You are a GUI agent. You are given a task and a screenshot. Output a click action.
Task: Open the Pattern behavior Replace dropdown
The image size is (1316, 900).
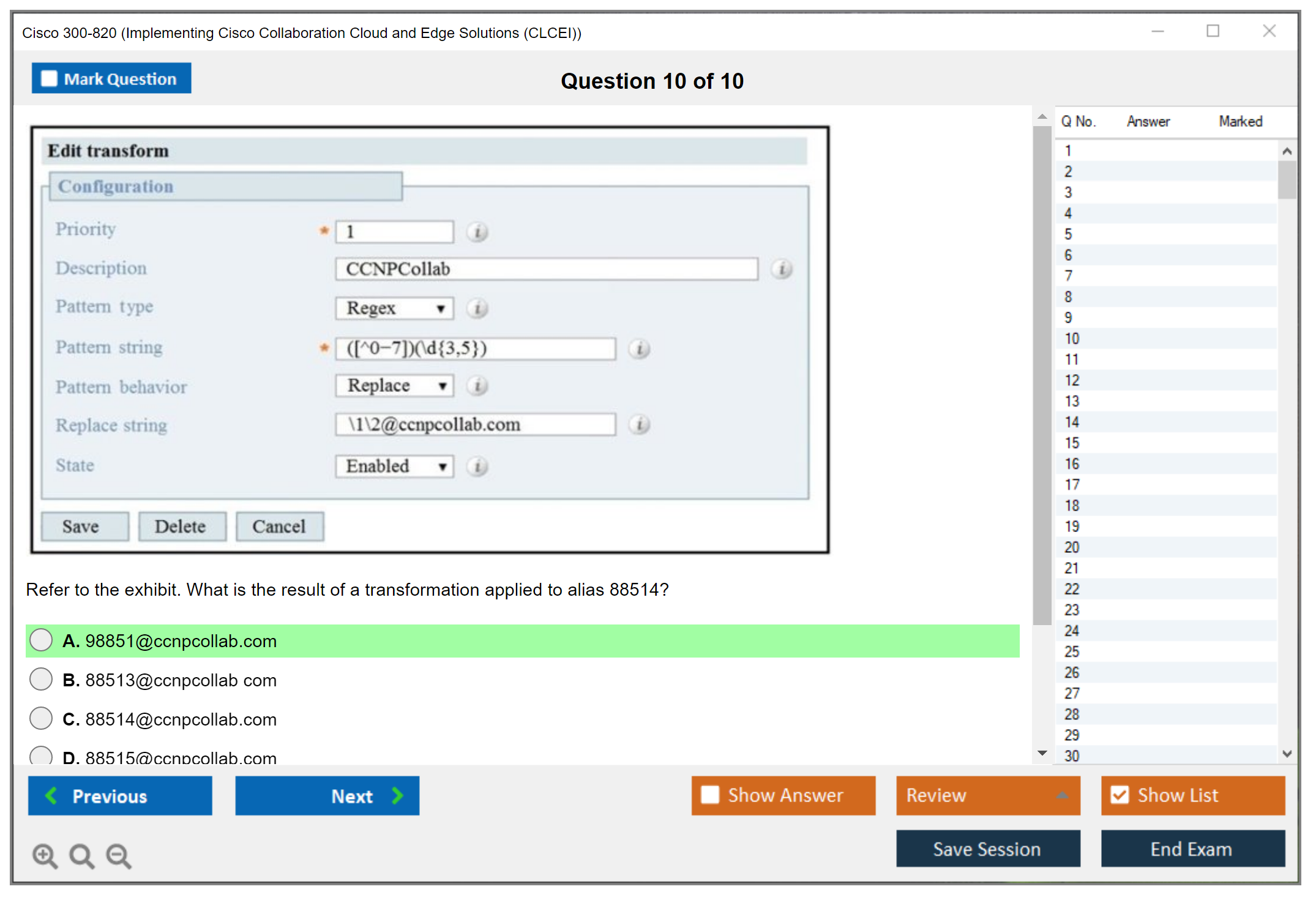click(x=394, y=386)
